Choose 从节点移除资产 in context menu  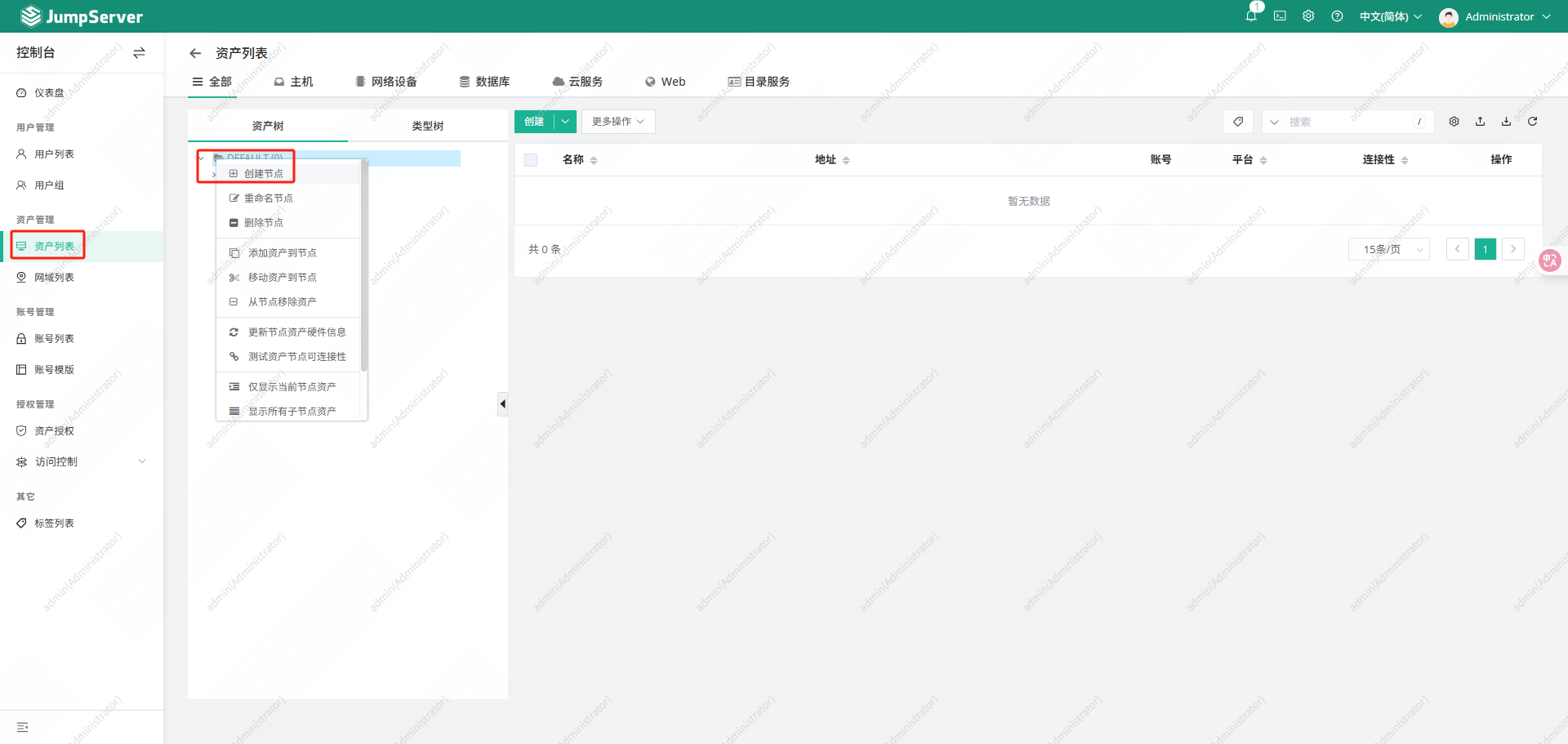coord(288,302)
